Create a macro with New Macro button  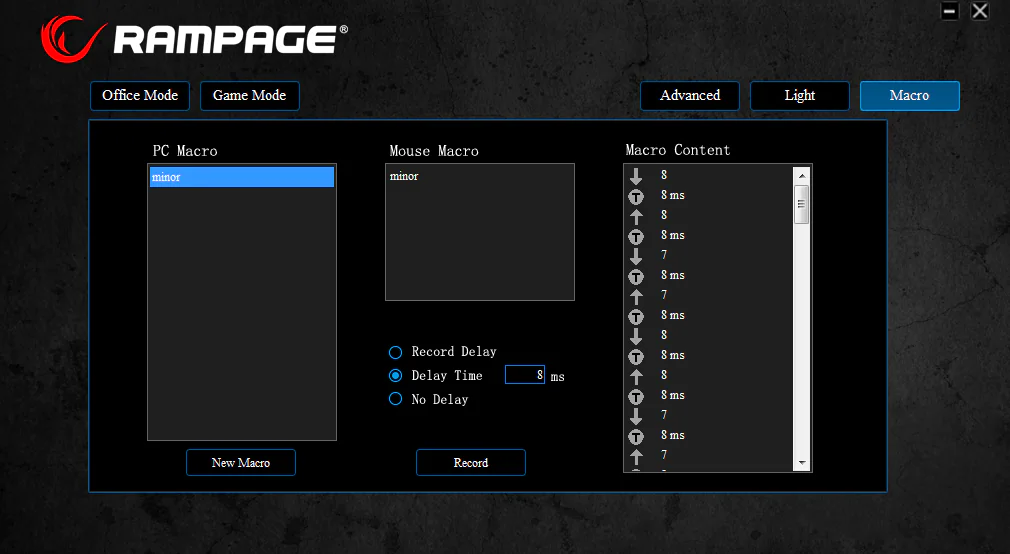coord(241,463)
